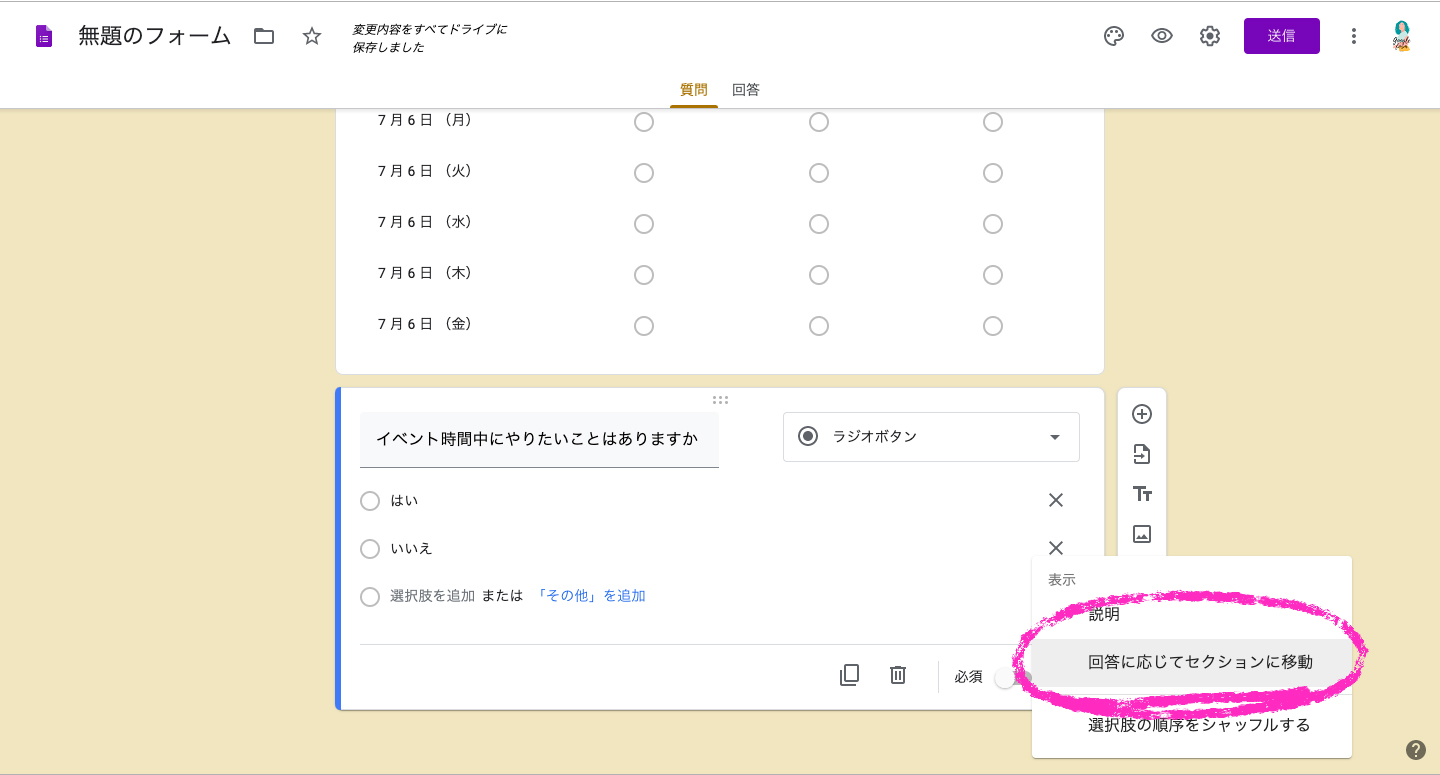Click the move to folder icon

[x=264, y=36]
